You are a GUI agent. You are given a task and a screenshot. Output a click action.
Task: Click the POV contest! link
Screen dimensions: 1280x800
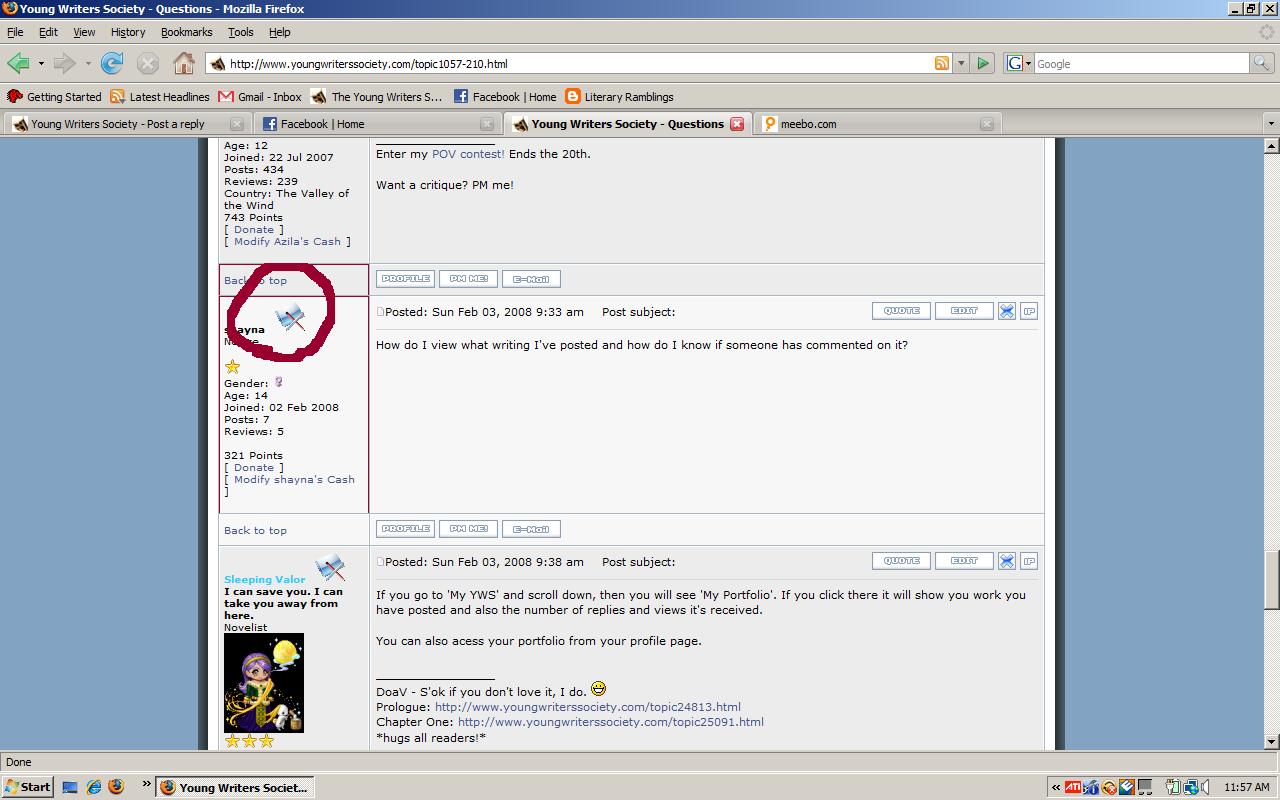tap(468, 154)
